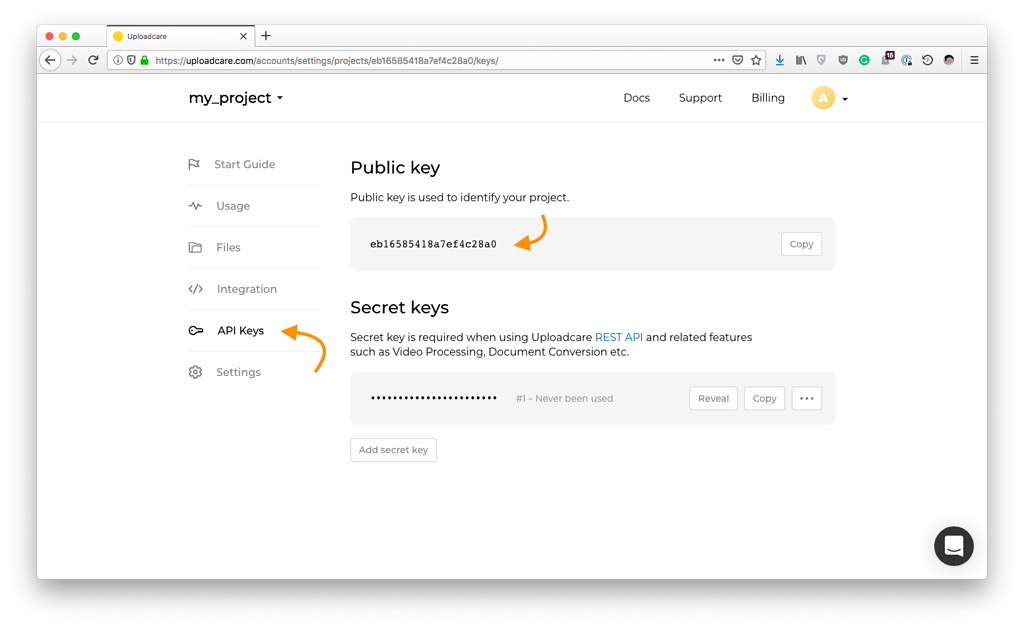Viewport: 1024px width, 628px height.
Task: Open the secret key ellipsis menu
Action: tap(806, 398)
